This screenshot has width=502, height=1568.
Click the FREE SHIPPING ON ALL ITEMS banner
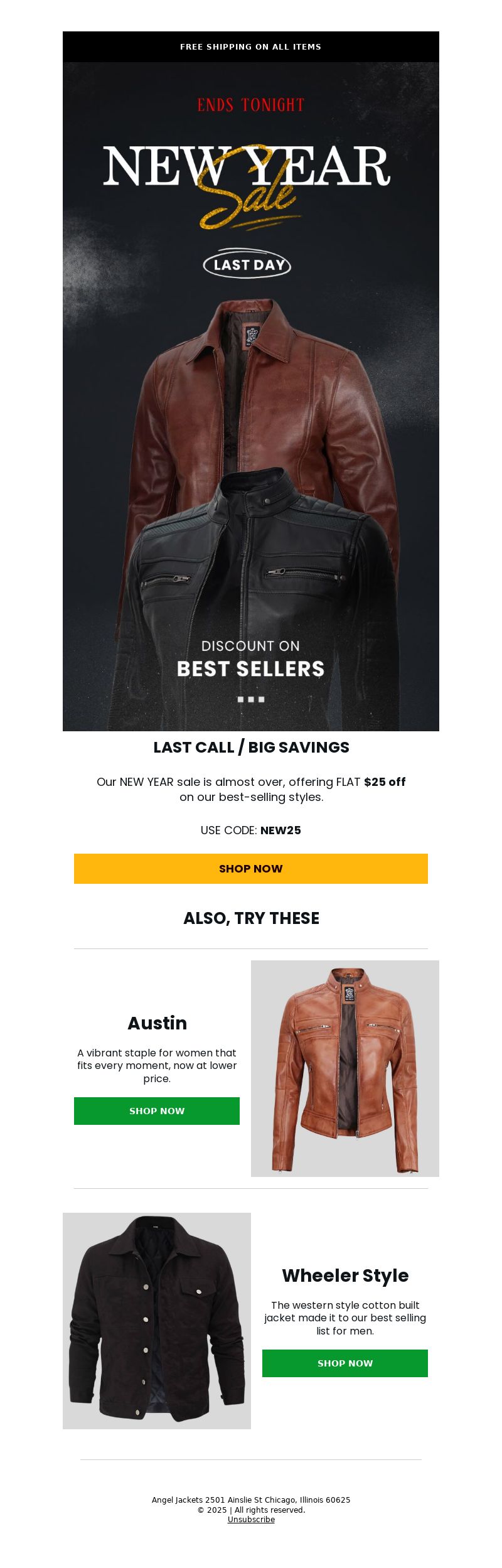(x=251, y=46)
